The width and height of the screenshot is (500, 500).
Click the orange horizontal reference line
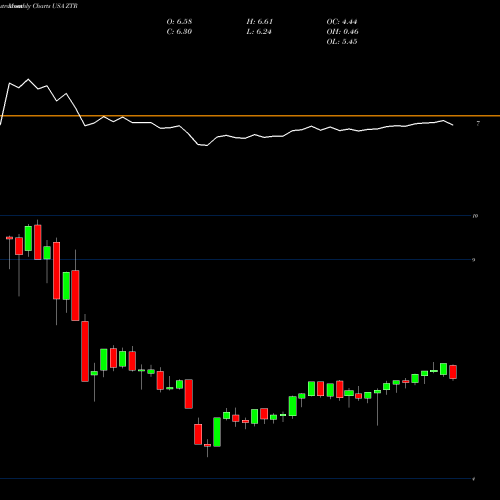[250, 116]
